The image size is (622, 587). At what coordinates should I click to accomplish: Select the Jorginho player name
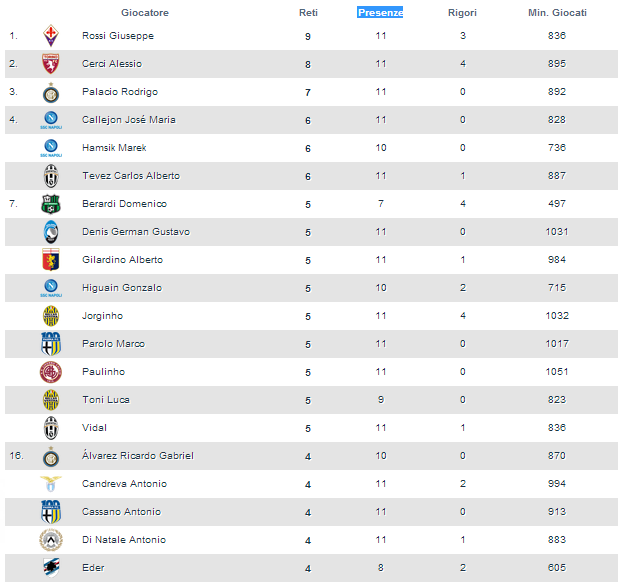pos(102,316)
